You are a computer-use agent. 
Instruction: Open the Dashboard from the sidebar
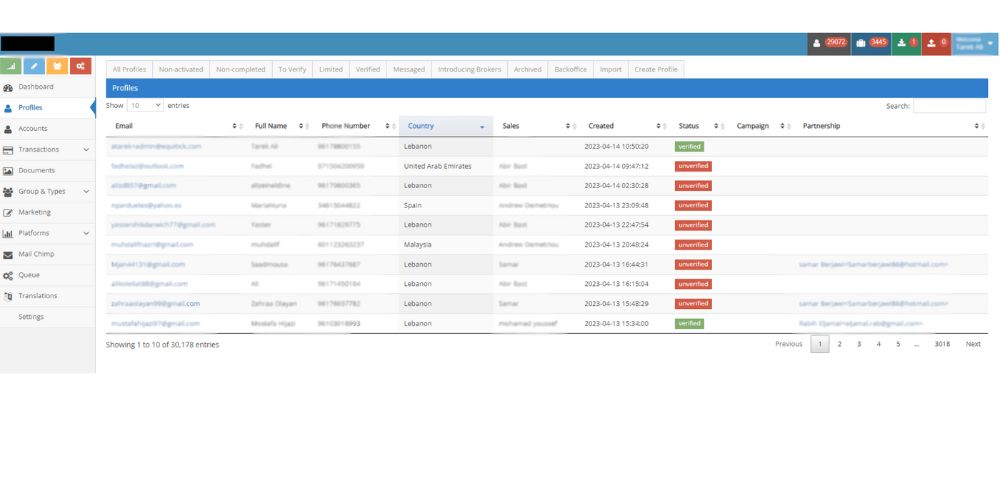click(35, 87)
